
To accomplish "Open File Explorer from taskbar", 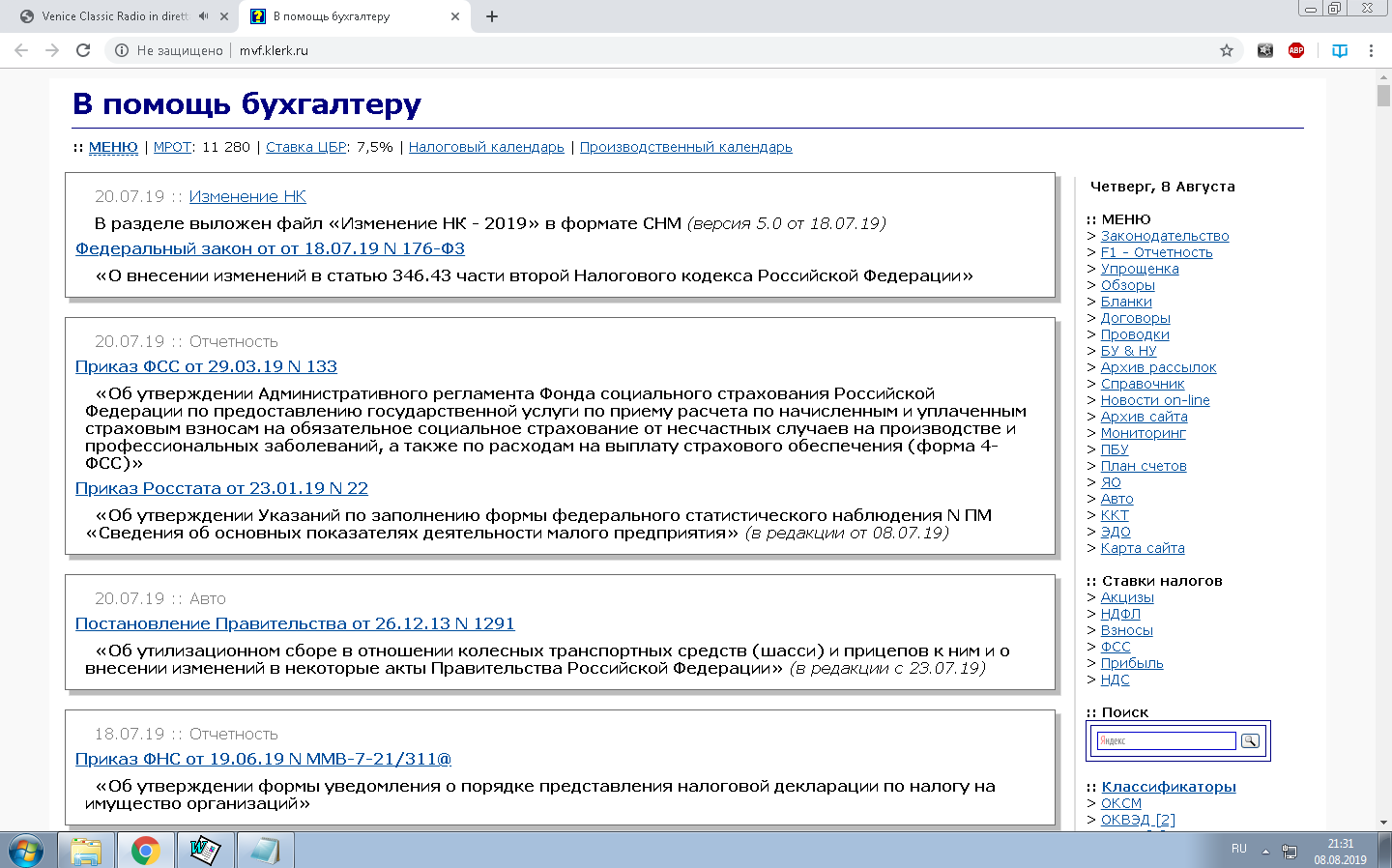I will (x=86, y=851).
